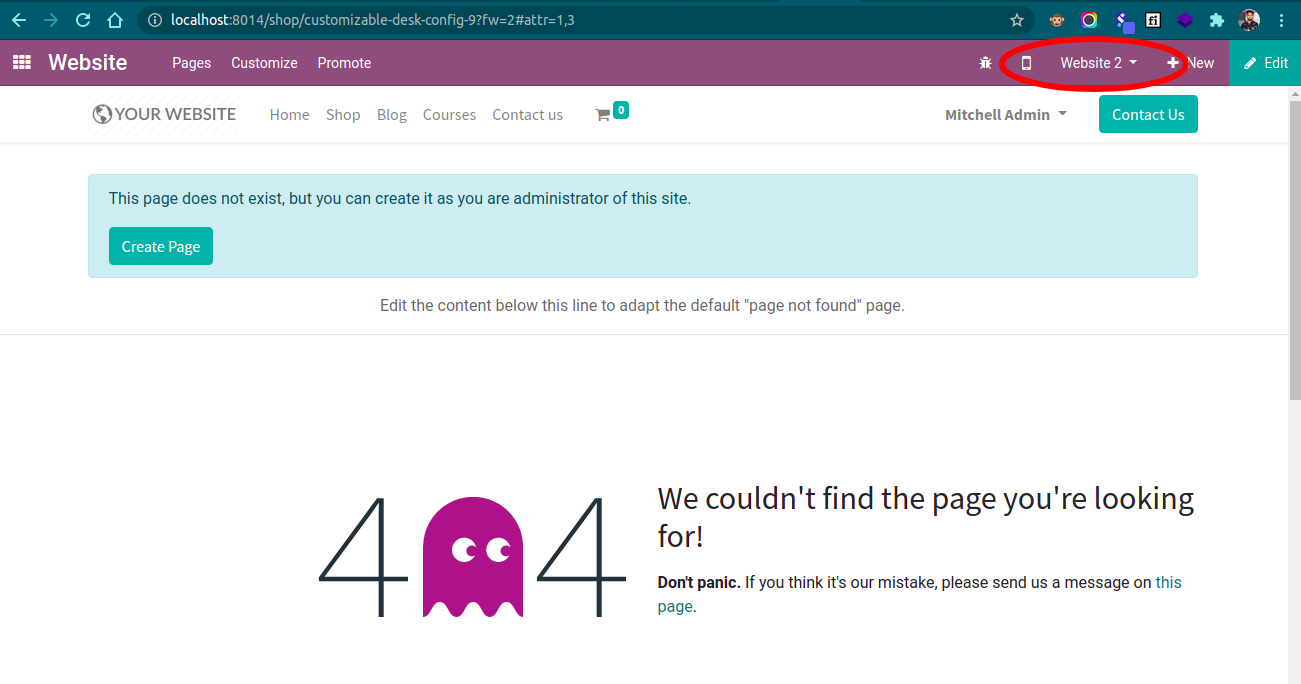1301x684 pixels.
Task: Click the Create Page button
Action: click(161, 247)
